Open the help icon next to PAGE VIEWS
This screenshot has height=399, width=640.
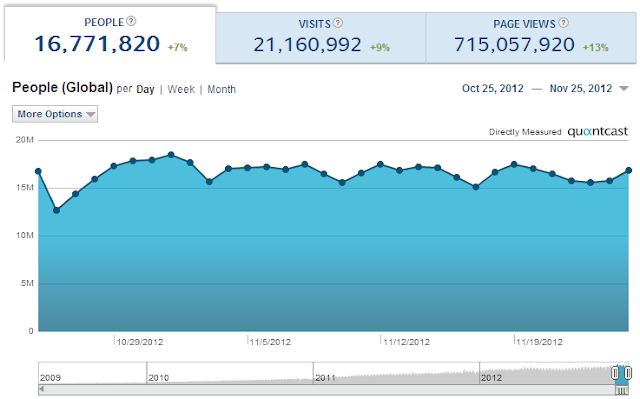click(x=563, y=23)
